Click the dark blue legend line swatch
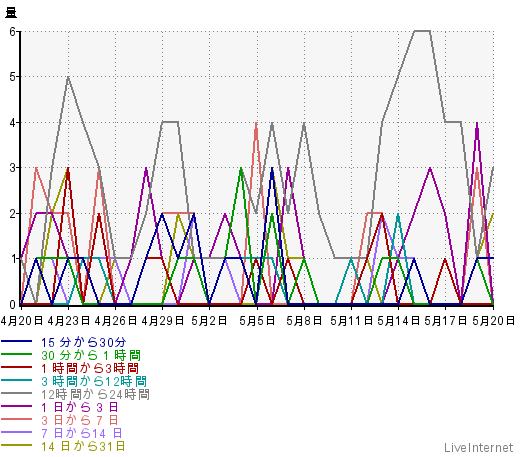 16,341
